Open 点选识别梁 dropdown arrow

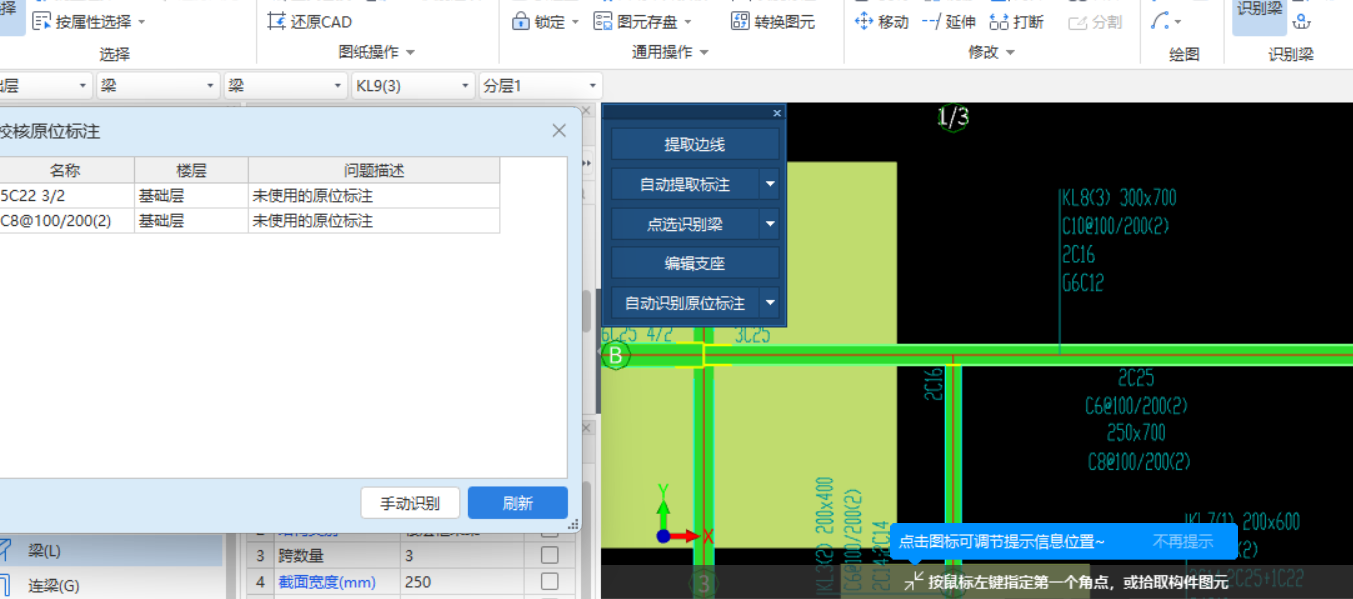click(x=770, y=224)
